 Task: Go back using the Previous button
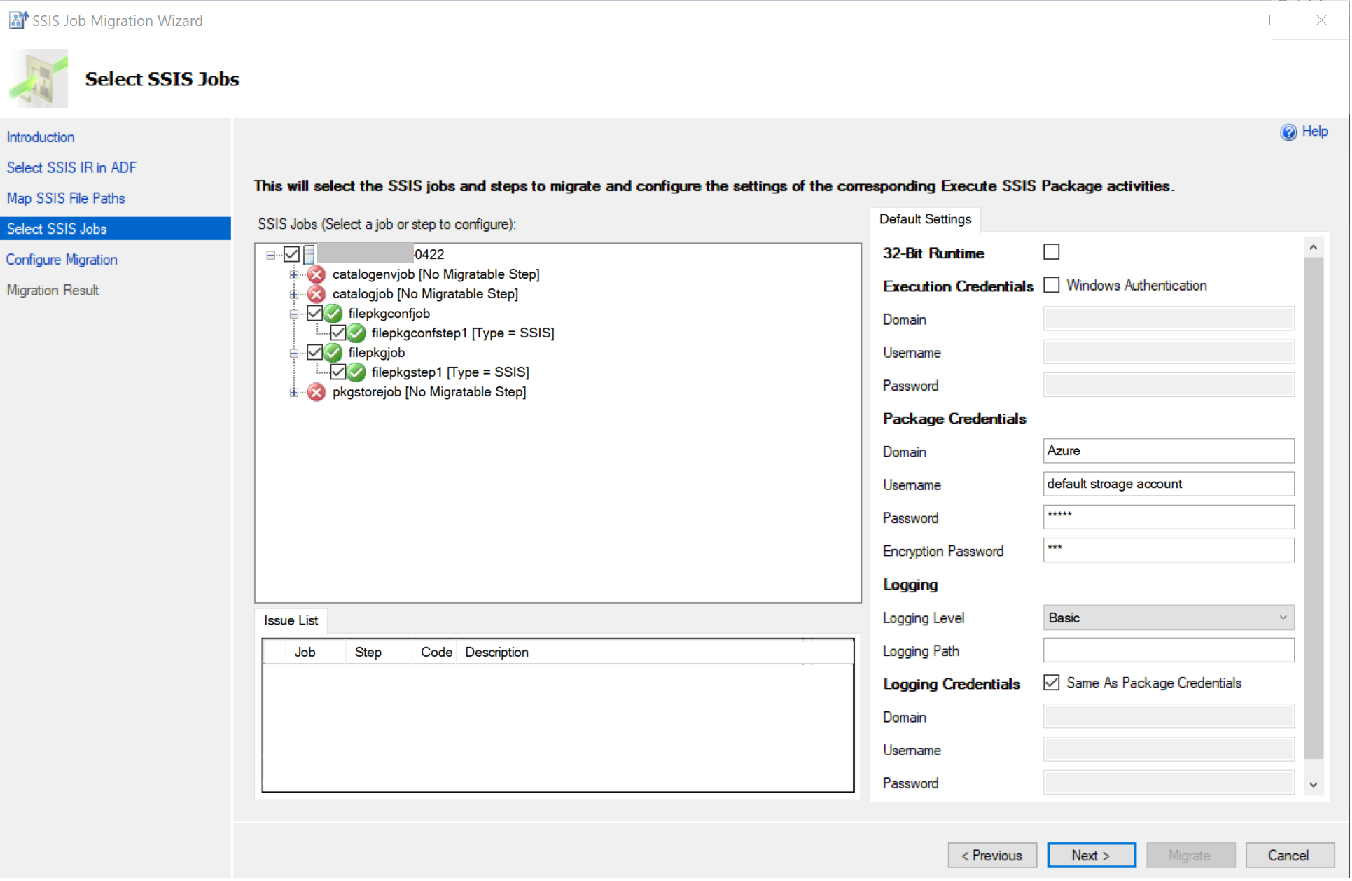pos(992,854)
